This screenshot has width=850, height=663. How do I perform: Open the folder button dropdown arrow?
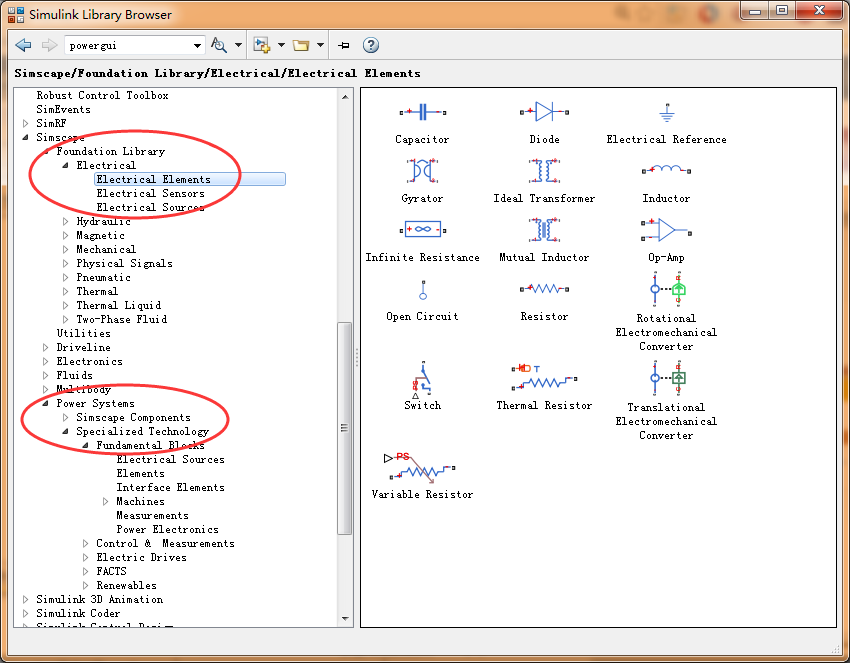[x=320, y=45]
